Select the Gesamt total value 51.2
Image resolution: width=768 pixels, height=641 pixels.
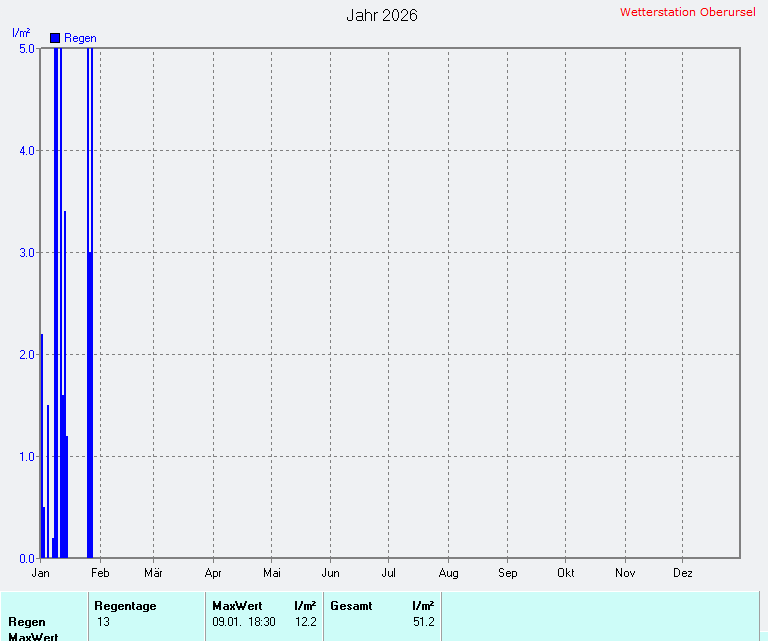click(x=423, y=622)
